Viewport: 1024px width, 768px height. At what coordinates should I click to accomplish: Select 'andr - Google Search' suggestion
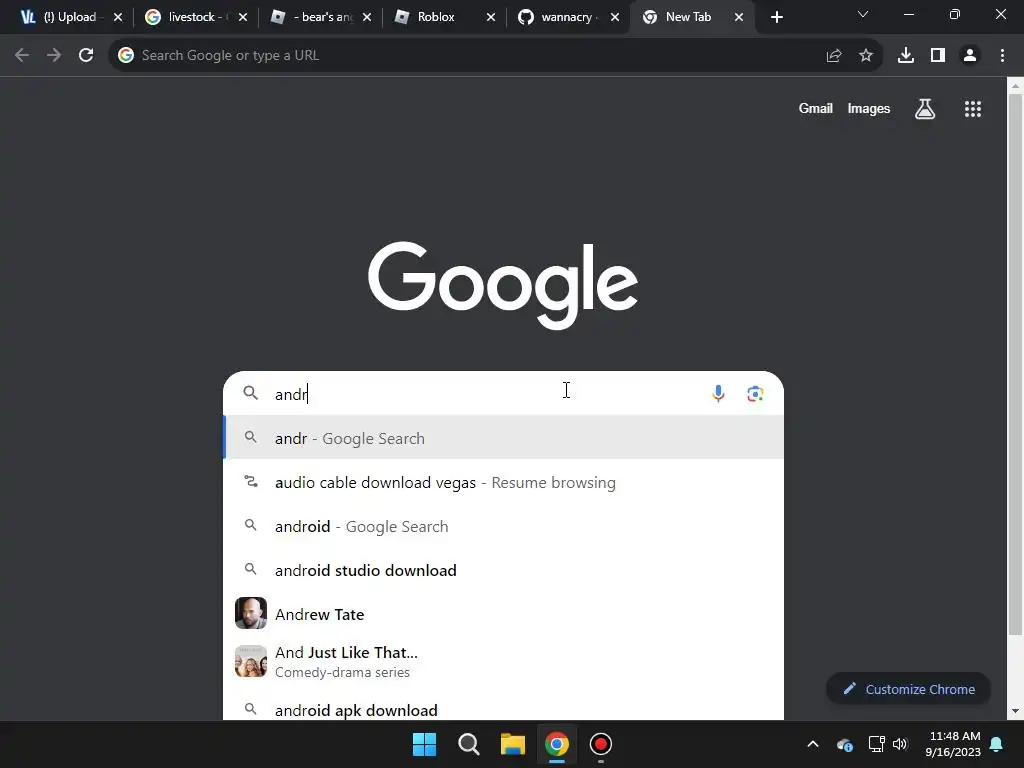click(504, 438)
